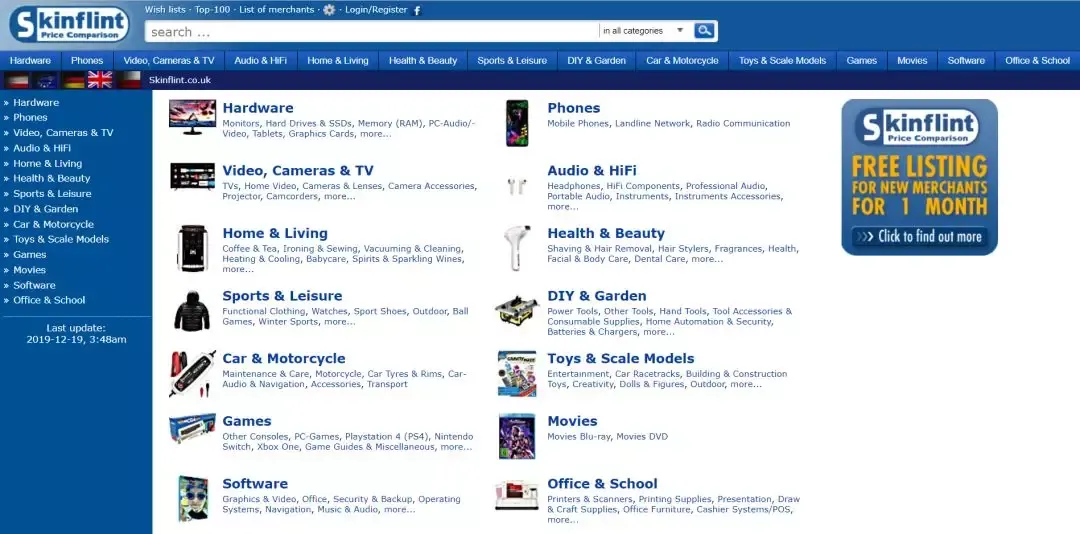Expand 'more...' under Video, Cameras & TV

[x=340, y=196]
